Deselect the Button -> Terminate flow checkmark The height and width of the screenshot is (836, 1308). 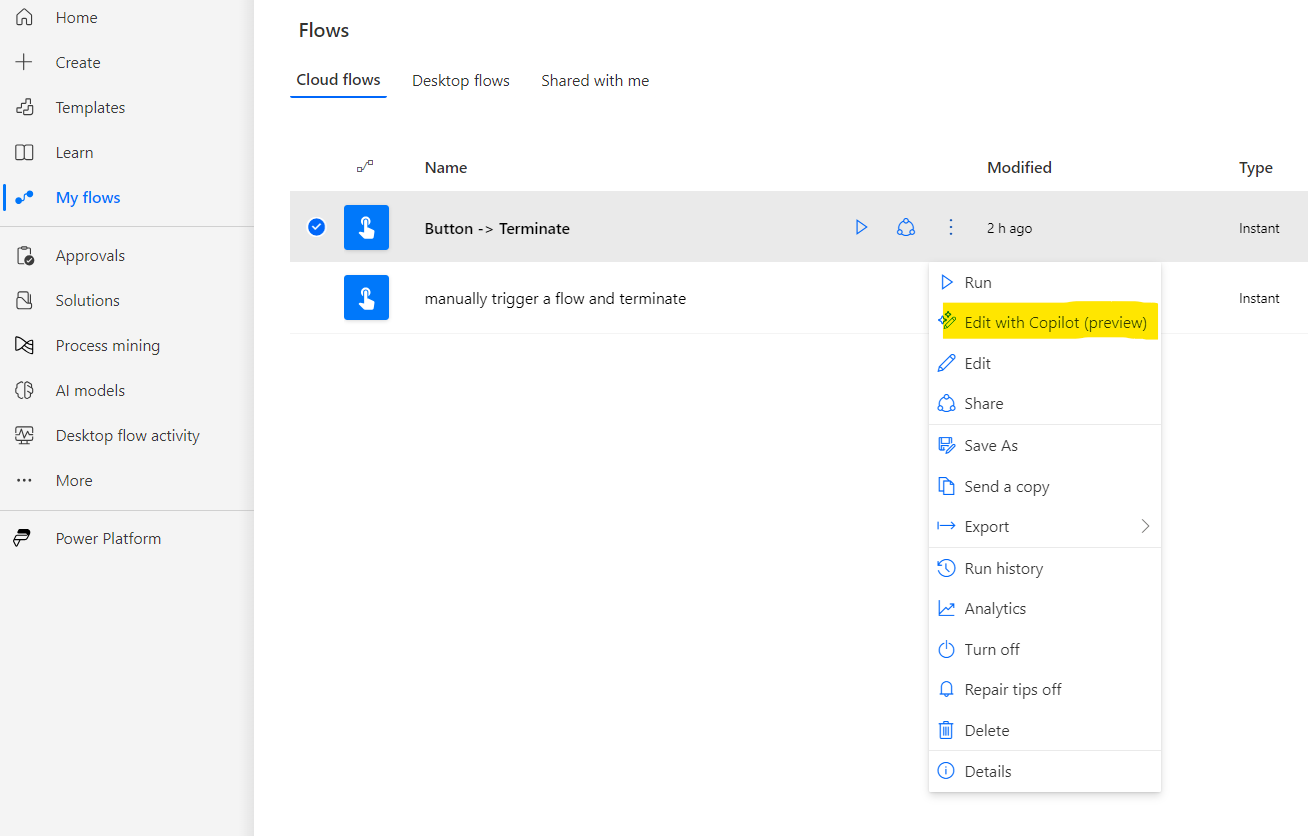coord(316,228)
